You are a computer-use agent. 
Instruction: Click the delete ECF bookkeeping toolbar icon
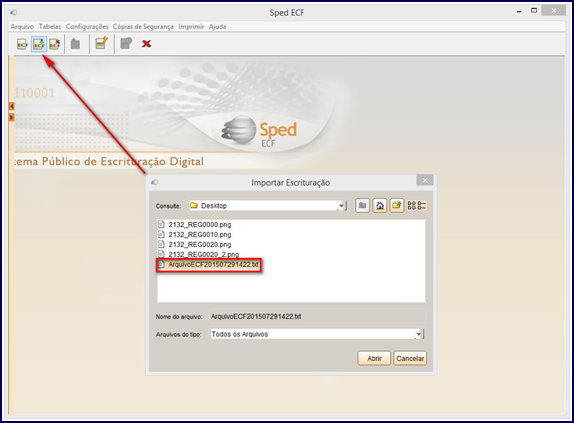[x=55, y=44]
